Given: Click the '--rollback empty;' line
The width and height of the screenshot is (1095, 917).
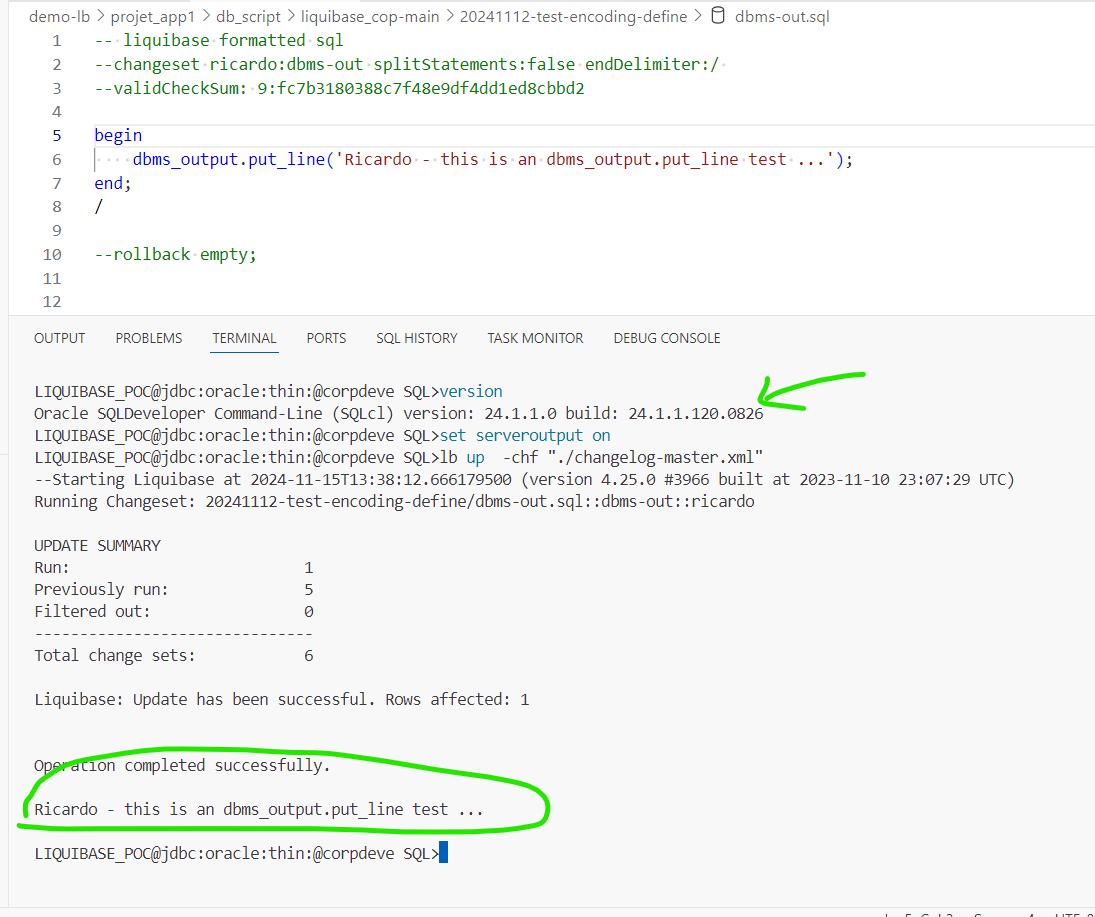Looking at the screenshot, I should pyautogui.click(x=175, y=254).
